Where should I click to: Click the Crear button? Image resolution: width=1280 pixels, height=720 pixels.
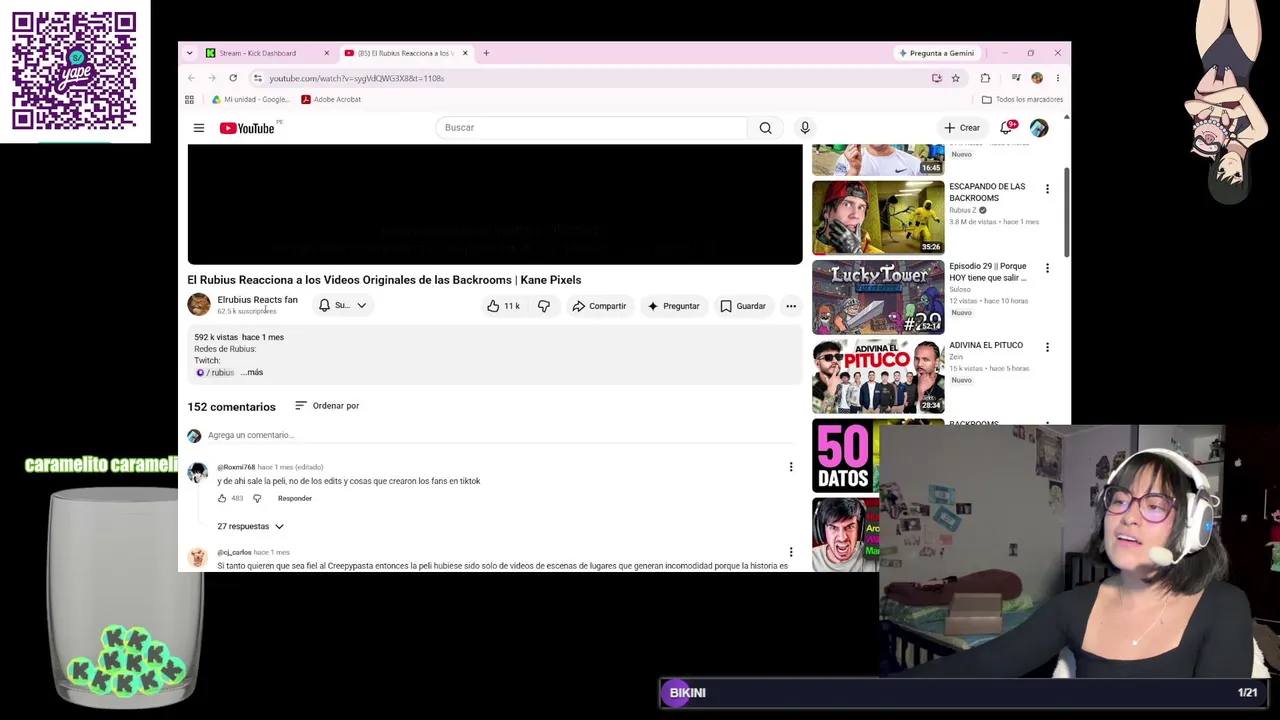(962, 128)
